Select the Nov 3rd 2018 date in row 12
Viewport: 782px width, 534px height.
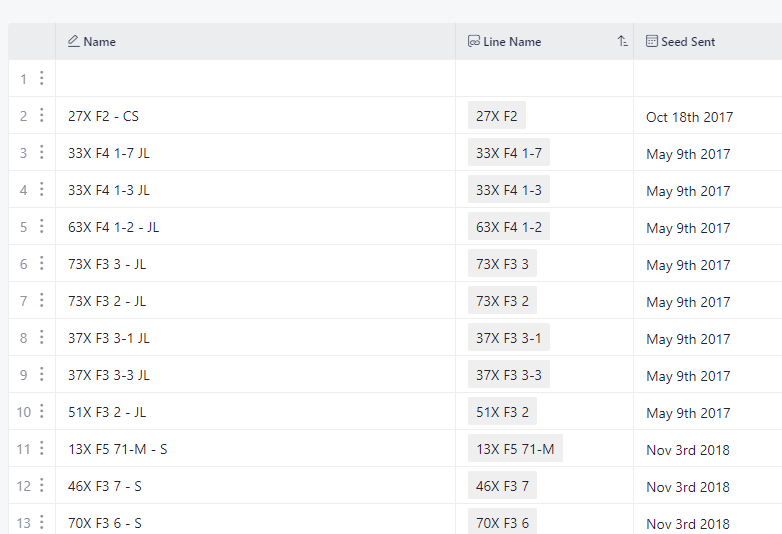(688, 487)
